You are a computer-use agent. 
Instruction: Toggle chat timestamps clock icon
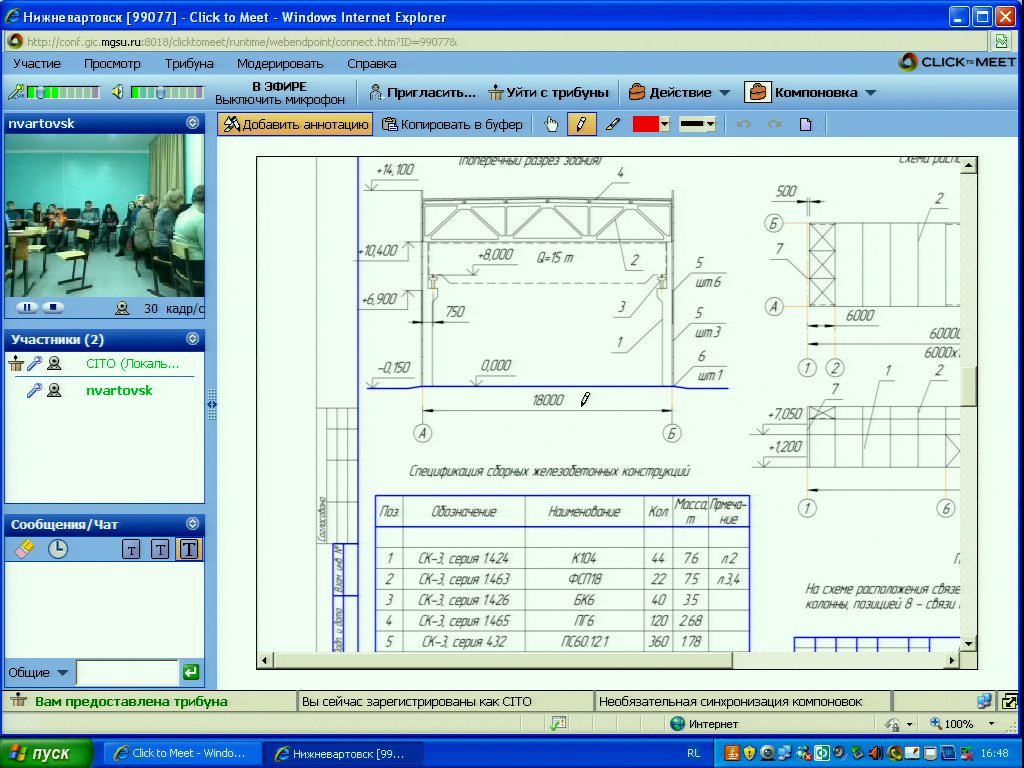tap(58, 549)
